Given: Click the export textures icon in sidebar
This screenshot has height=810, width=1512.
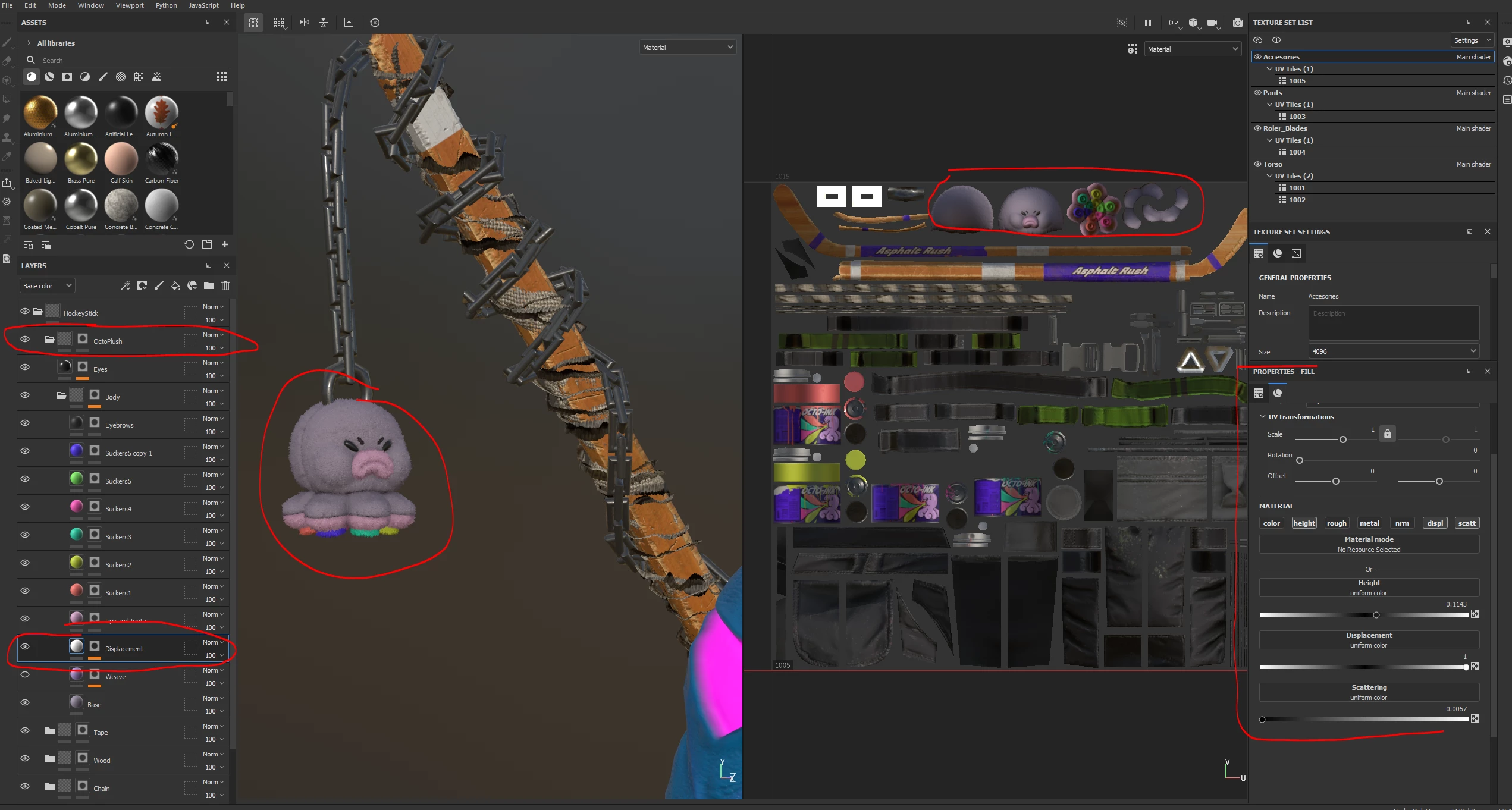Looking at the screenshot, I should (7, 183).
